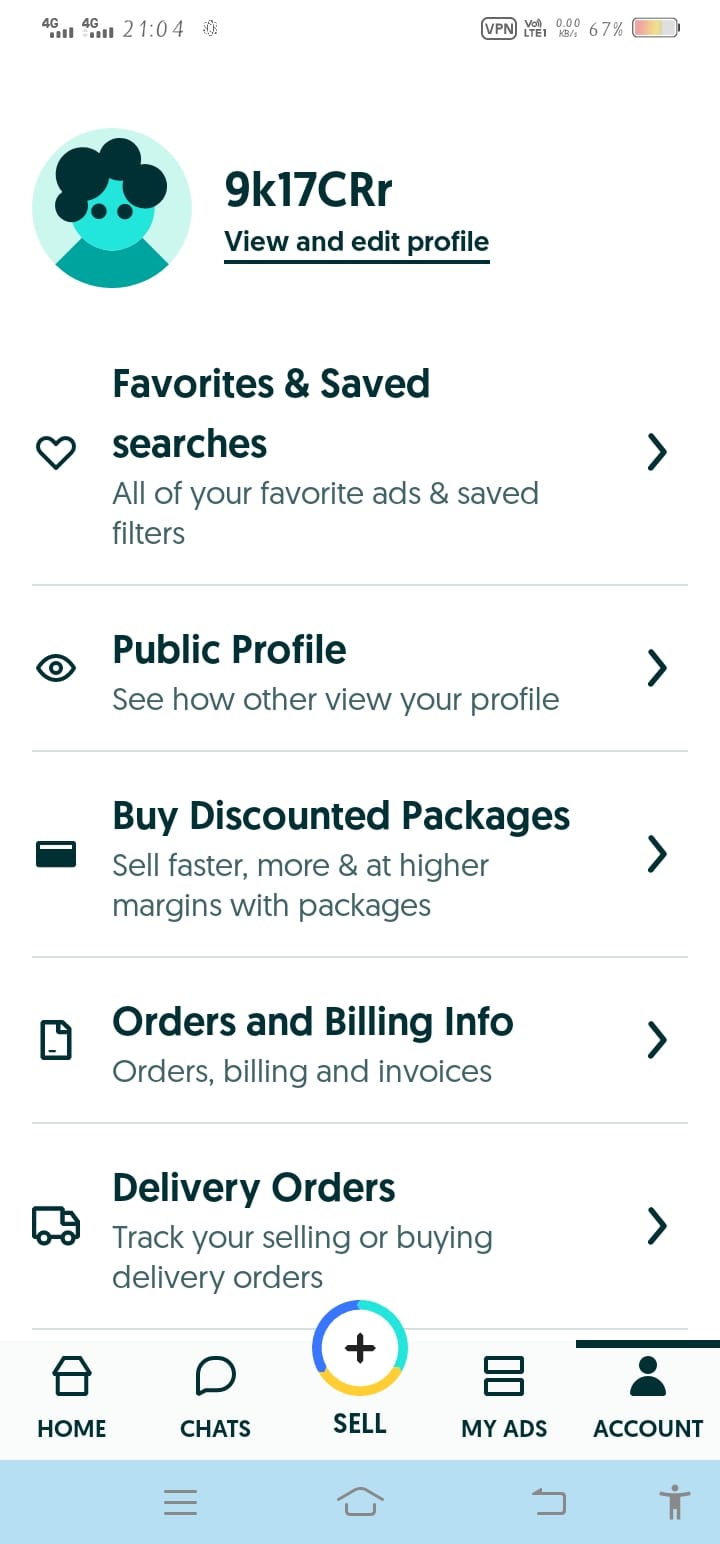
Task: Expand Favorites & Saved searches chevron
Action: coord(657,452)
